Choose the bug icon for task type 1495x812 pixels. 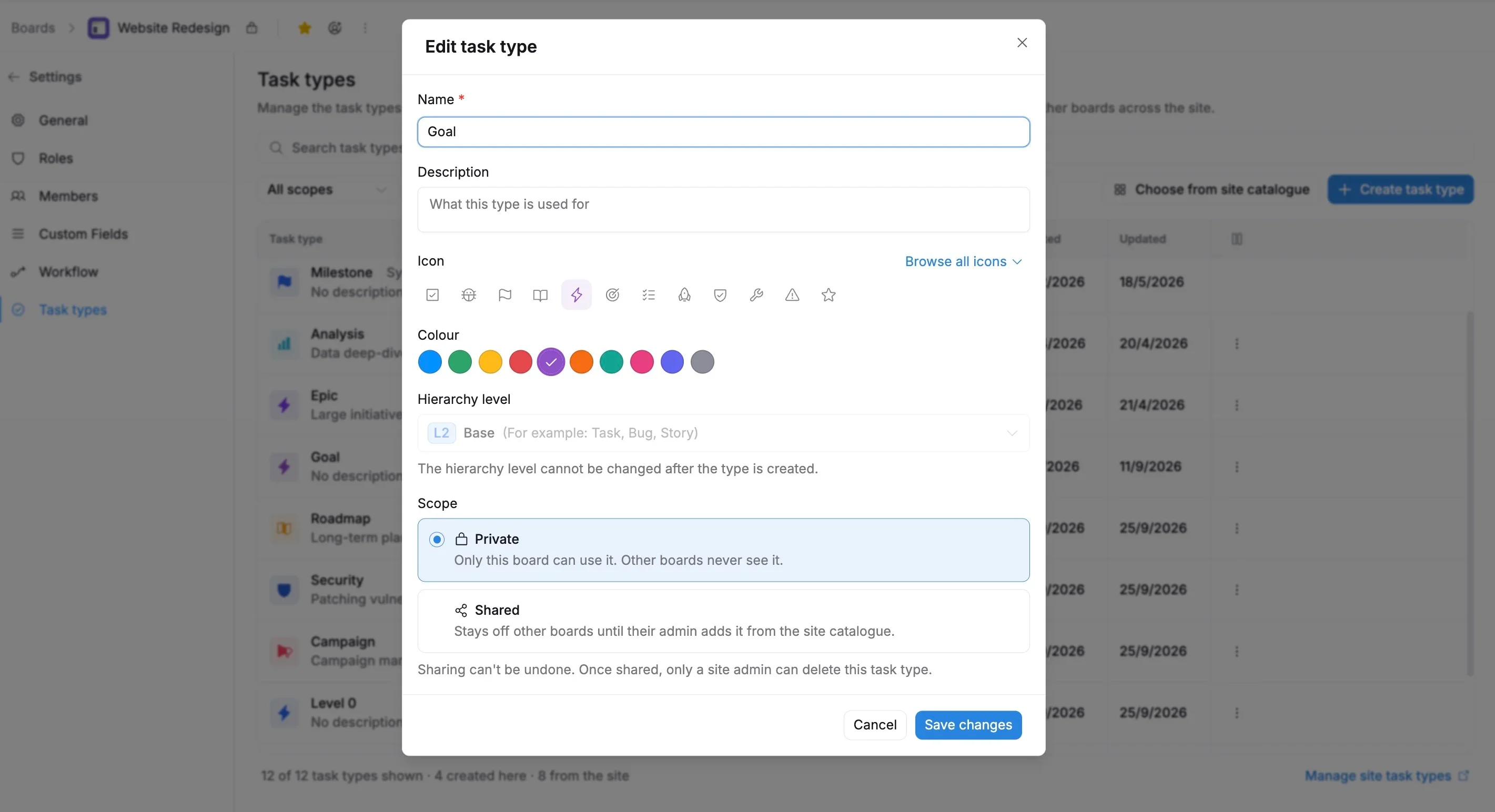[x=468, y=295]
